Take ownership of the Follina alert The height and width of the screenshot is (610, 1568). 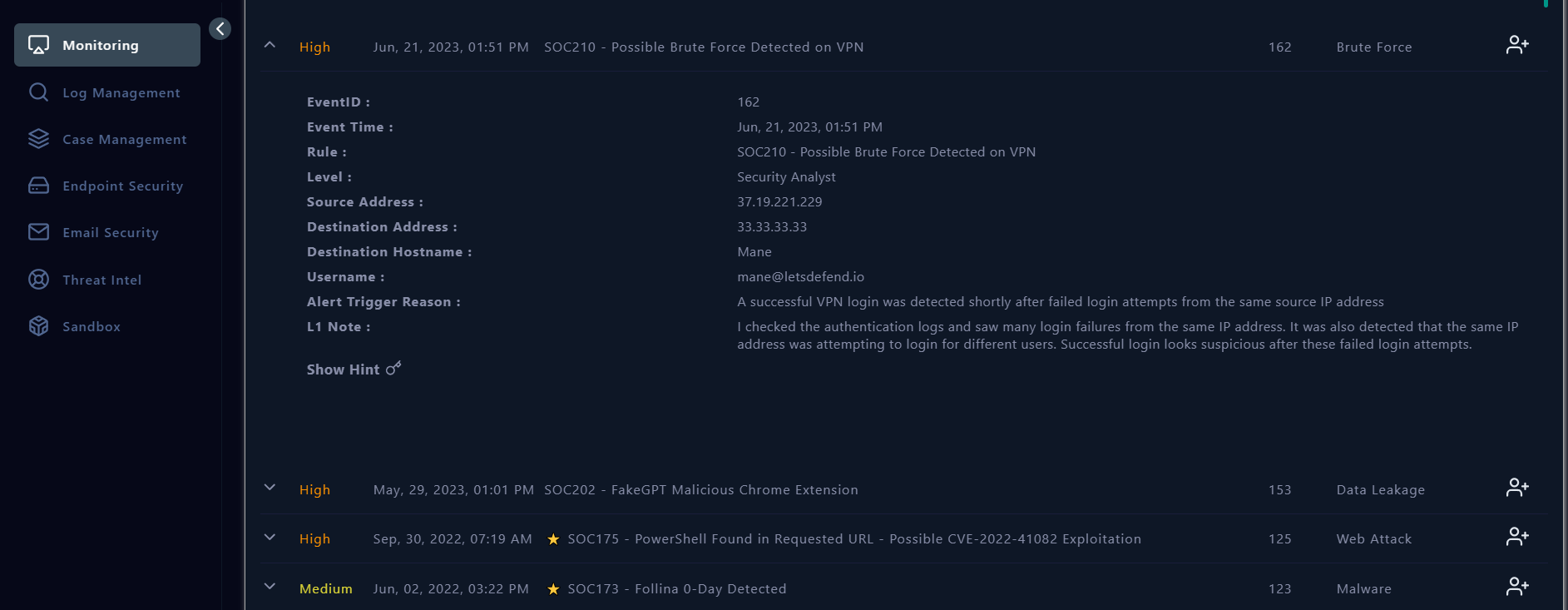(x=1516, y=587)
